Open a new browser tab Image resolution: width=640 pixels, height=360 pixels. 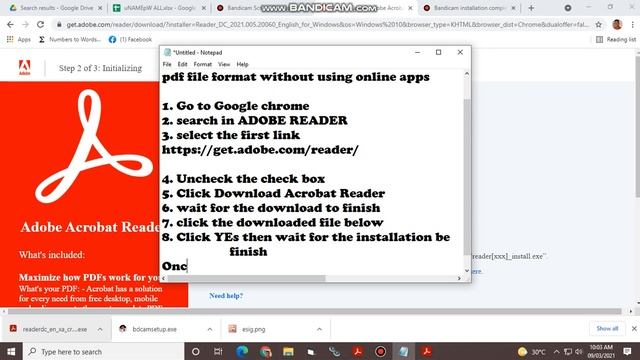click(531, 8)
